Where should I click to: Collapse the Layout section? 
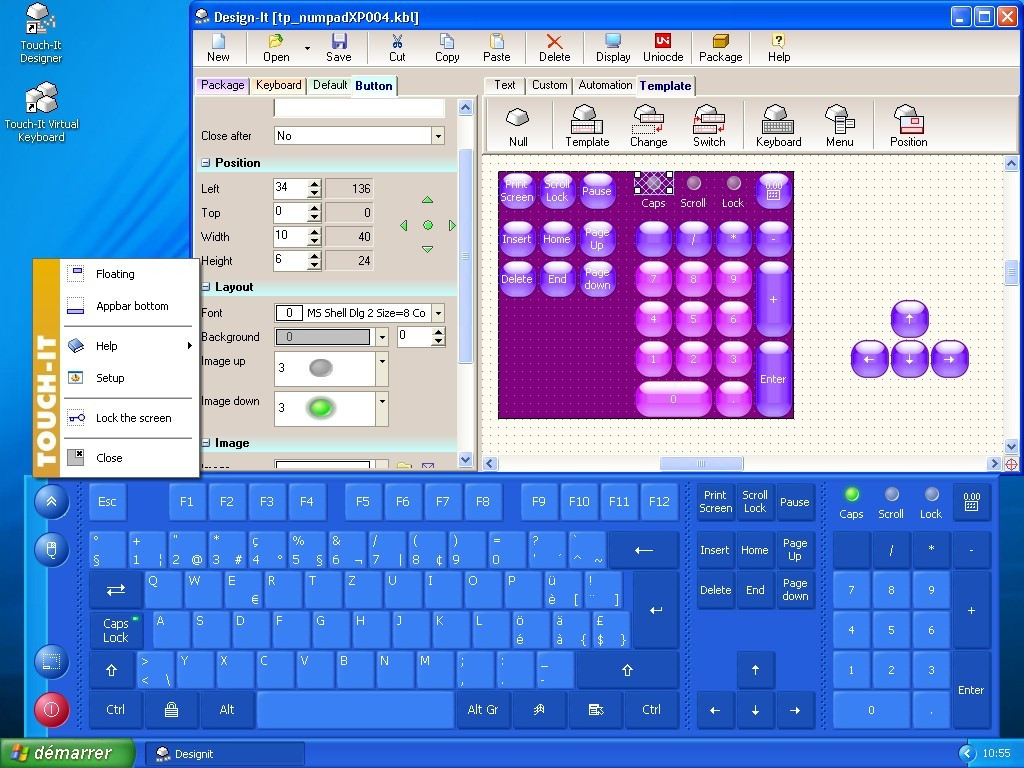[205, 287]
